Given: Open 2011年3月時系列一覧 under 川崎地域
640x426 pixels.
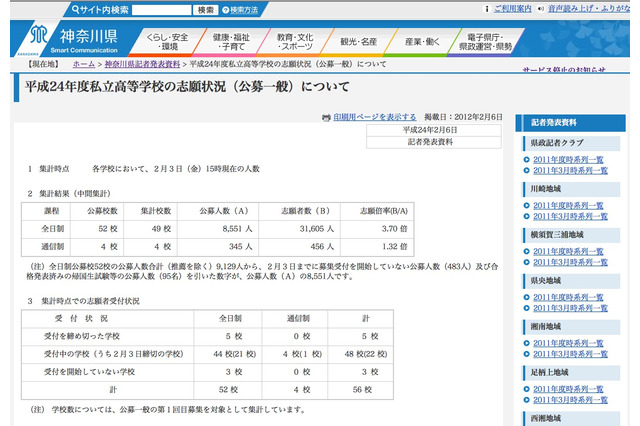Looking at the screenshot, I should [570, 216].
